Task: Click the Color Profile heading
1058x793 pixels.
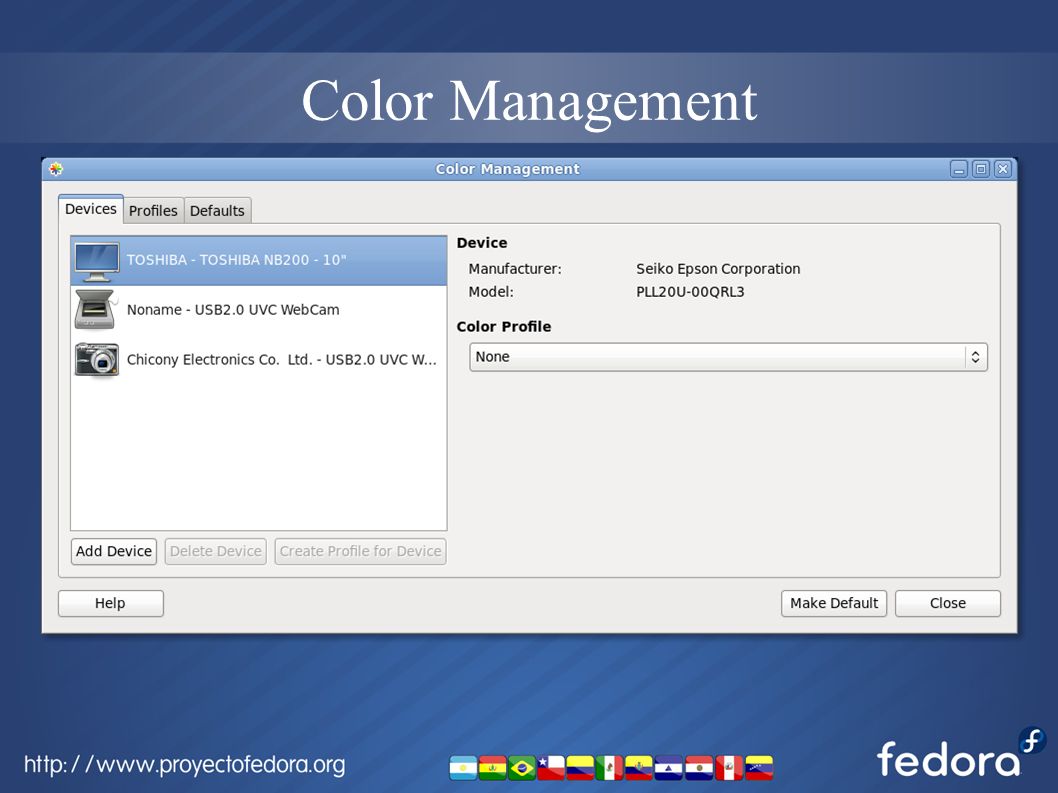Action: 504,327
